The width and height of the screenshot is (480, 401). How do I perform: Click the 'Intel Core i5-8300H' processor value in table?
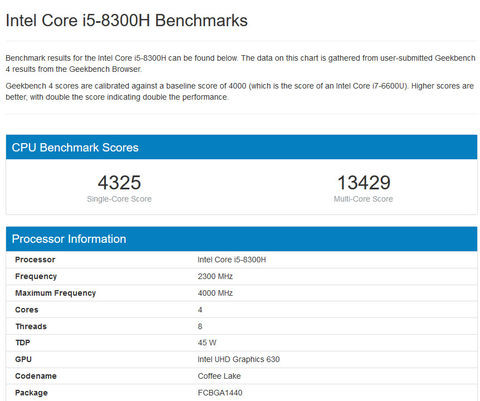tap(232, 260)
